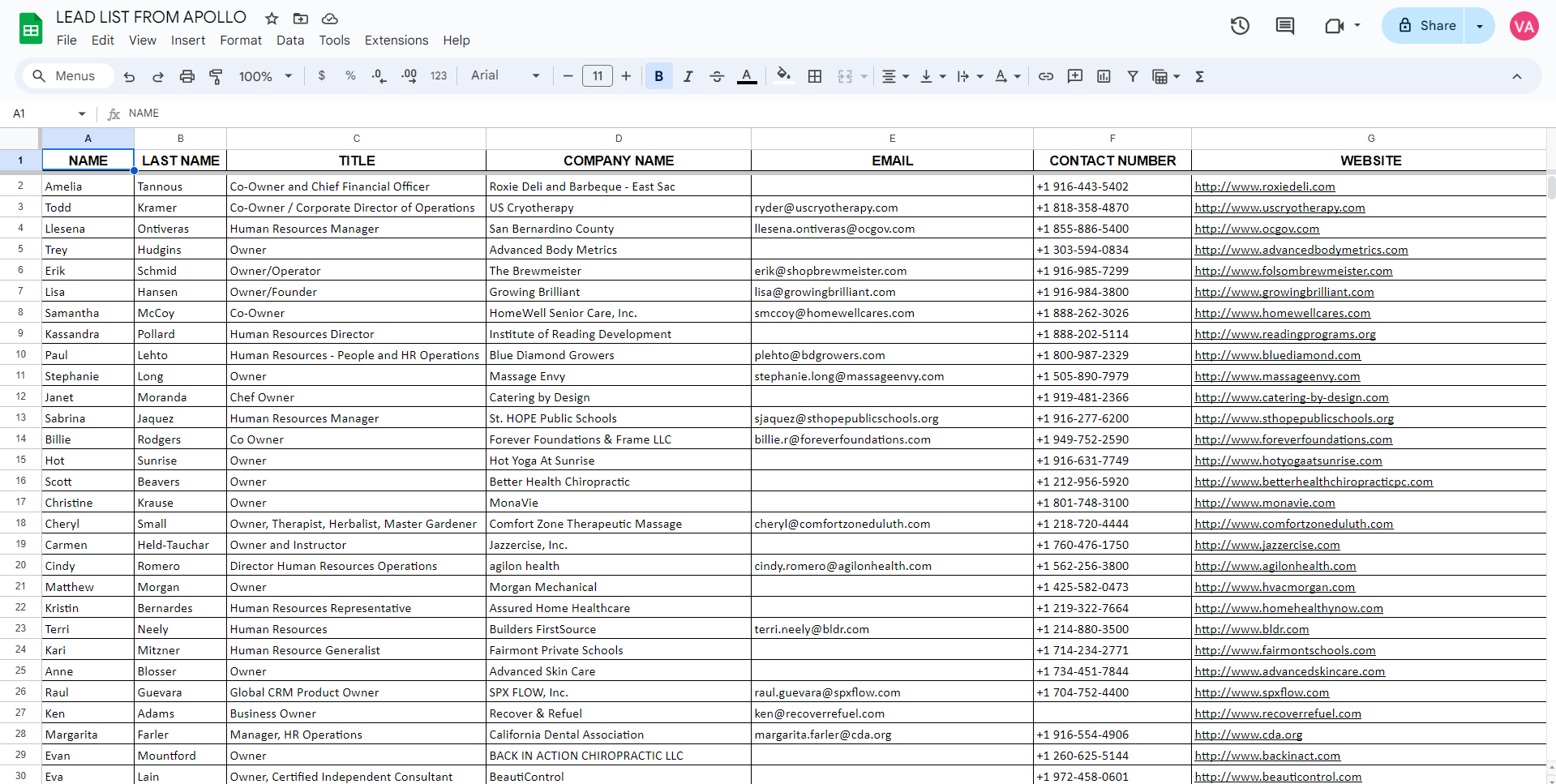The height and width of the screenshot is (784, 1556).
Task: Open the uscryotherapy.com website link
Action: point(1280,208)
